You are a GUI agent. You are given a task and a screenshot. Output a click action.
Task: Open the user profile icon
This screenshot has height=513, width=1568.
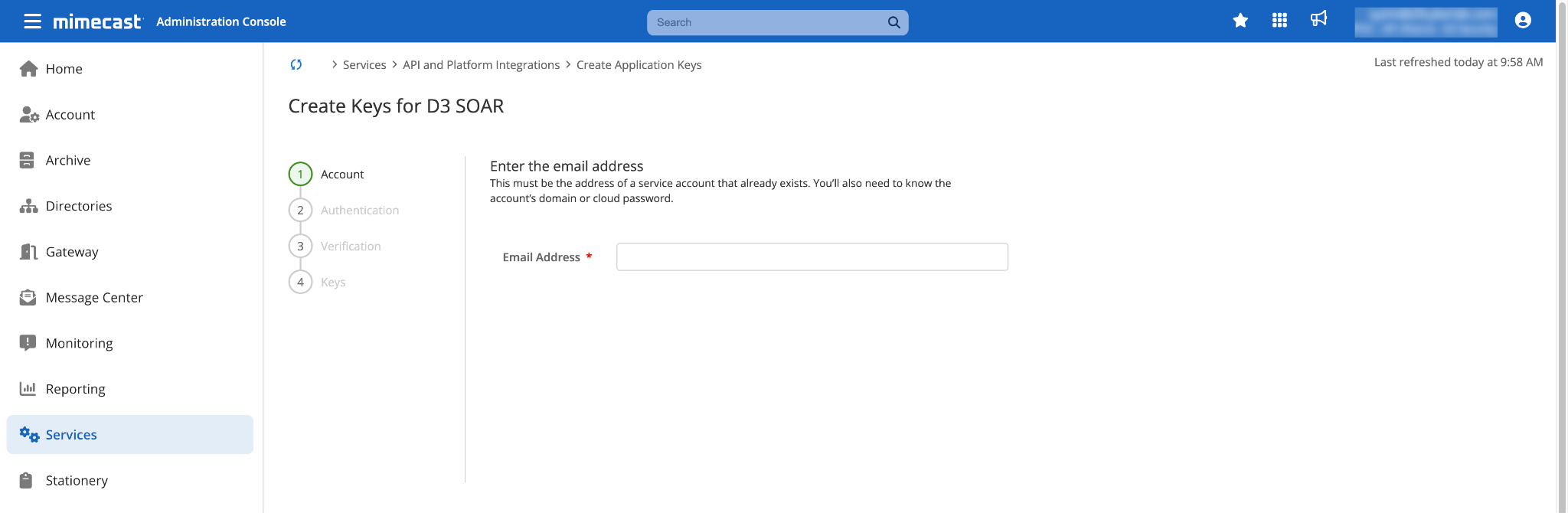[x=1522, y=21]
